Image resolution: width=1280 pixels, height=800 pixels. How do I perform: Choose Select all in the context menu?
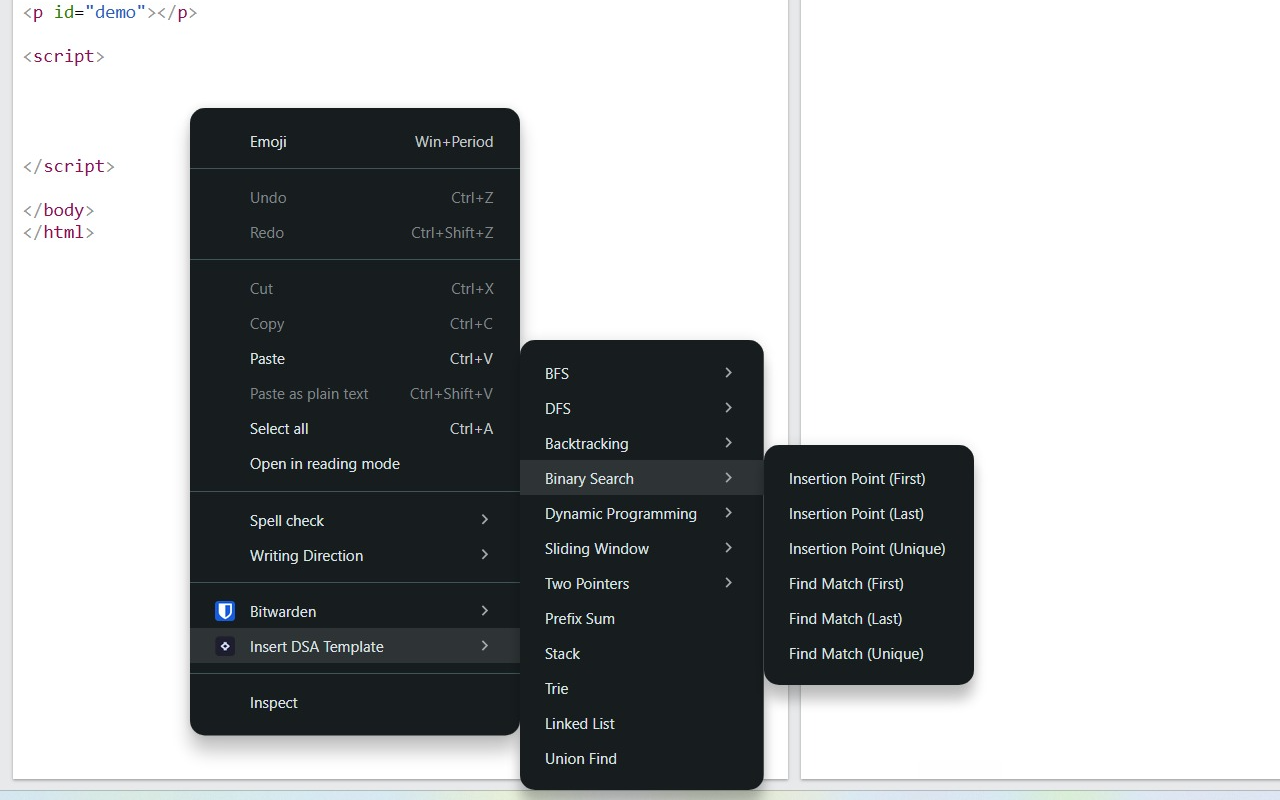click(355, 429)
